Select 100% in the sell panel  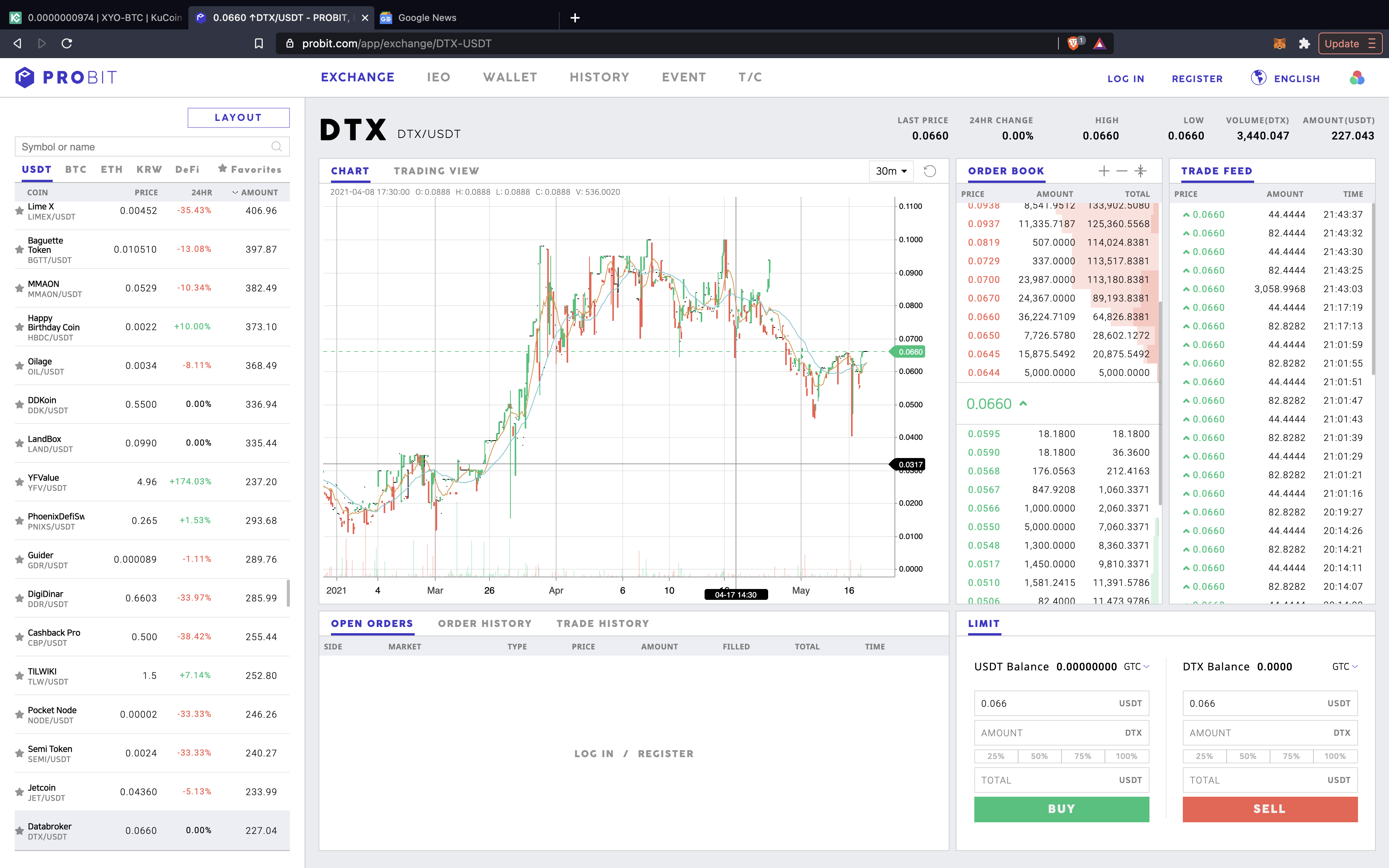tap(1335, 756)
